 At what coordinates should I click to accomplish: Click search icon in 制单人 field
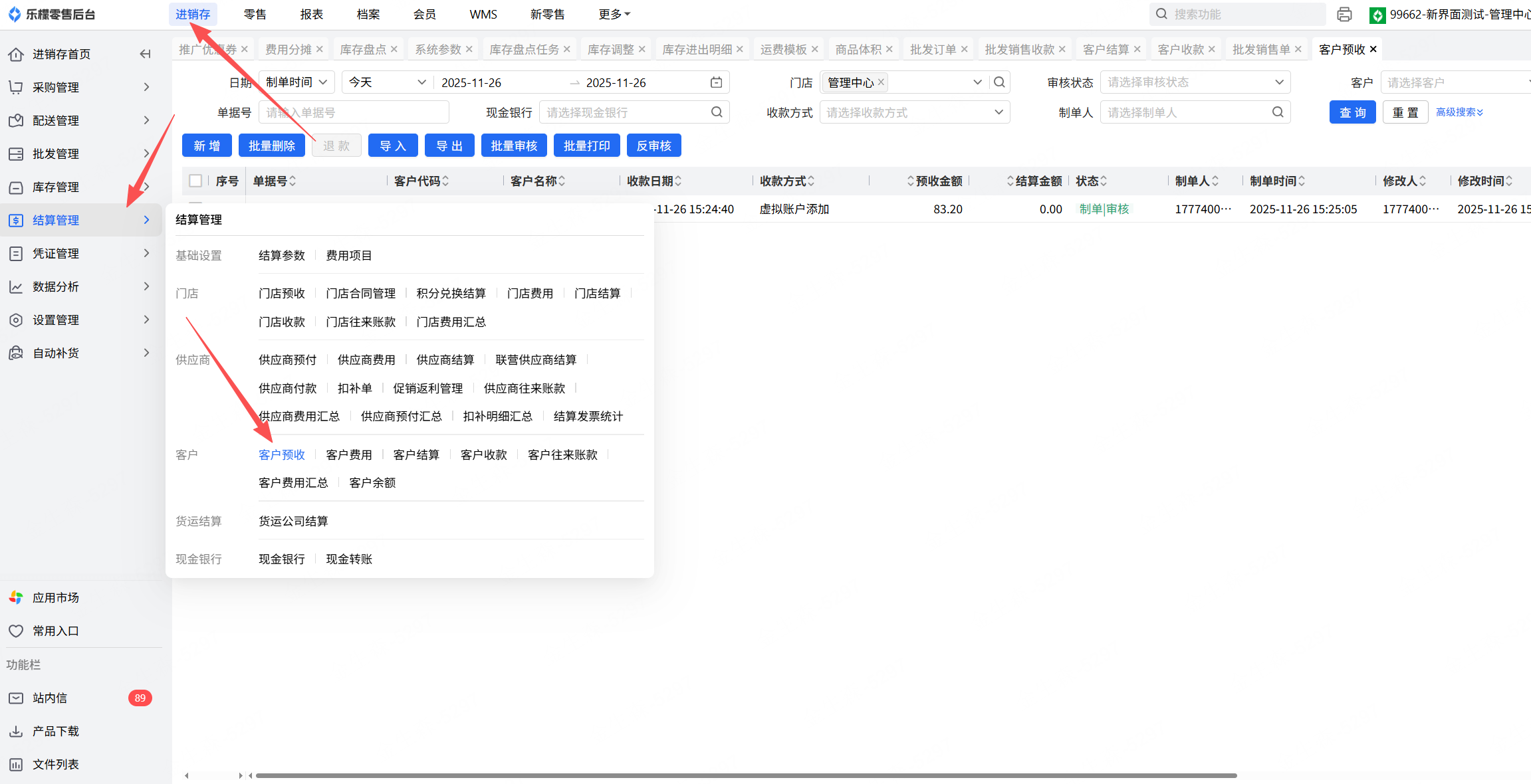[x=1278, y=112]
